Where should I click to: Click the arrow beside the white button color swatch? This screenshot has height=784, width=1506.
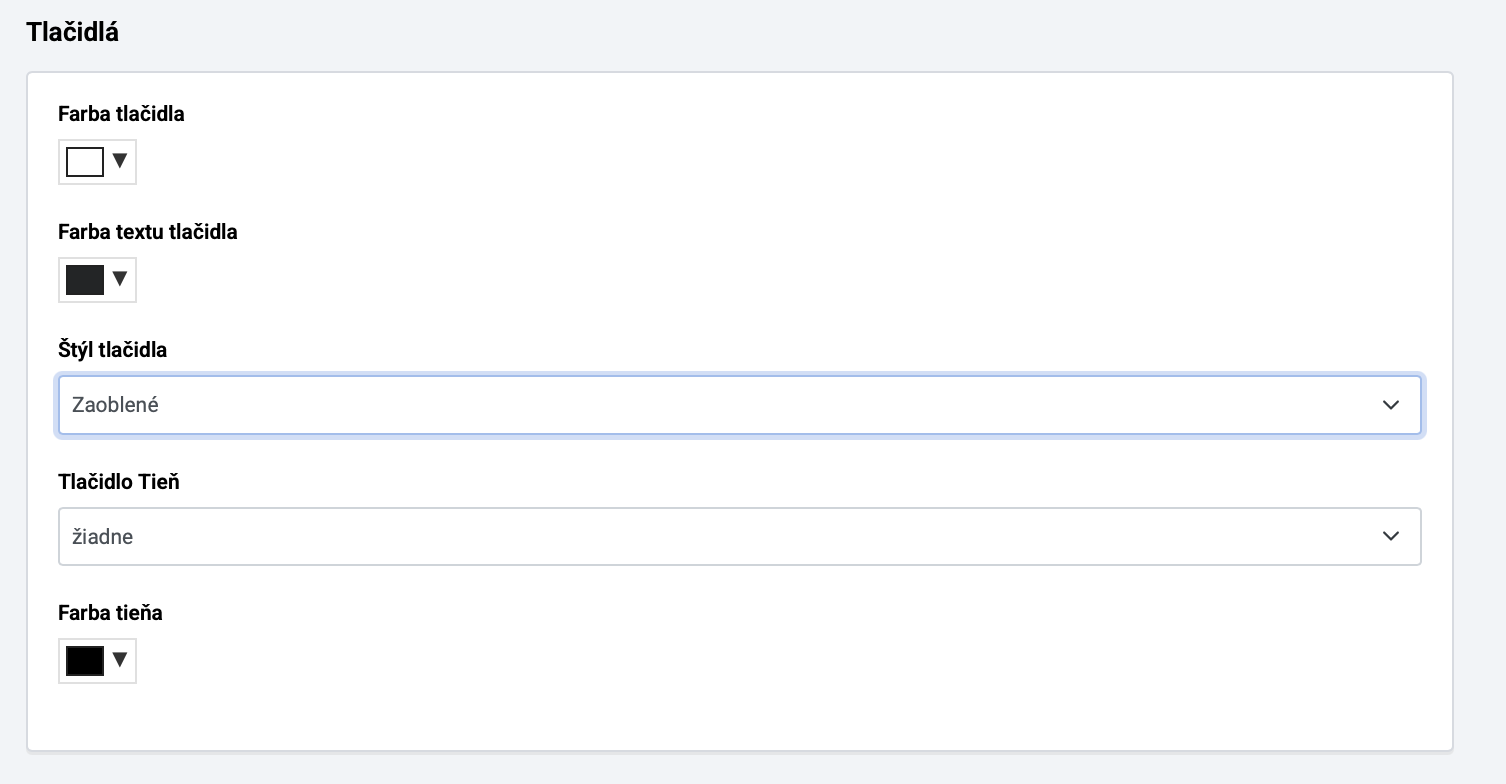121,161
